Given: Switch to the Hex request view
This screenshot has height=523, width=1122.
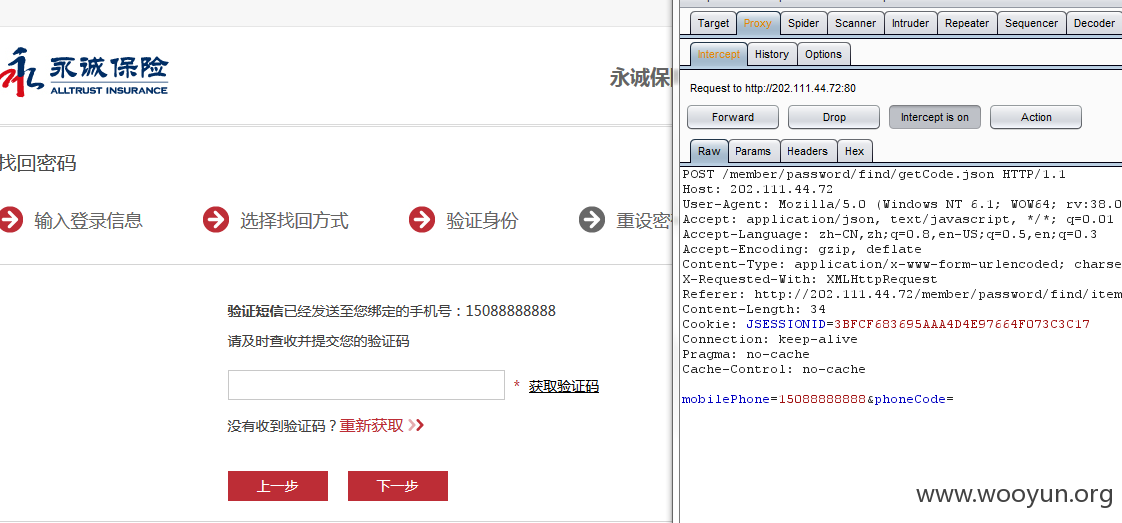Looking at the screenshot, I should coord(854,151).
